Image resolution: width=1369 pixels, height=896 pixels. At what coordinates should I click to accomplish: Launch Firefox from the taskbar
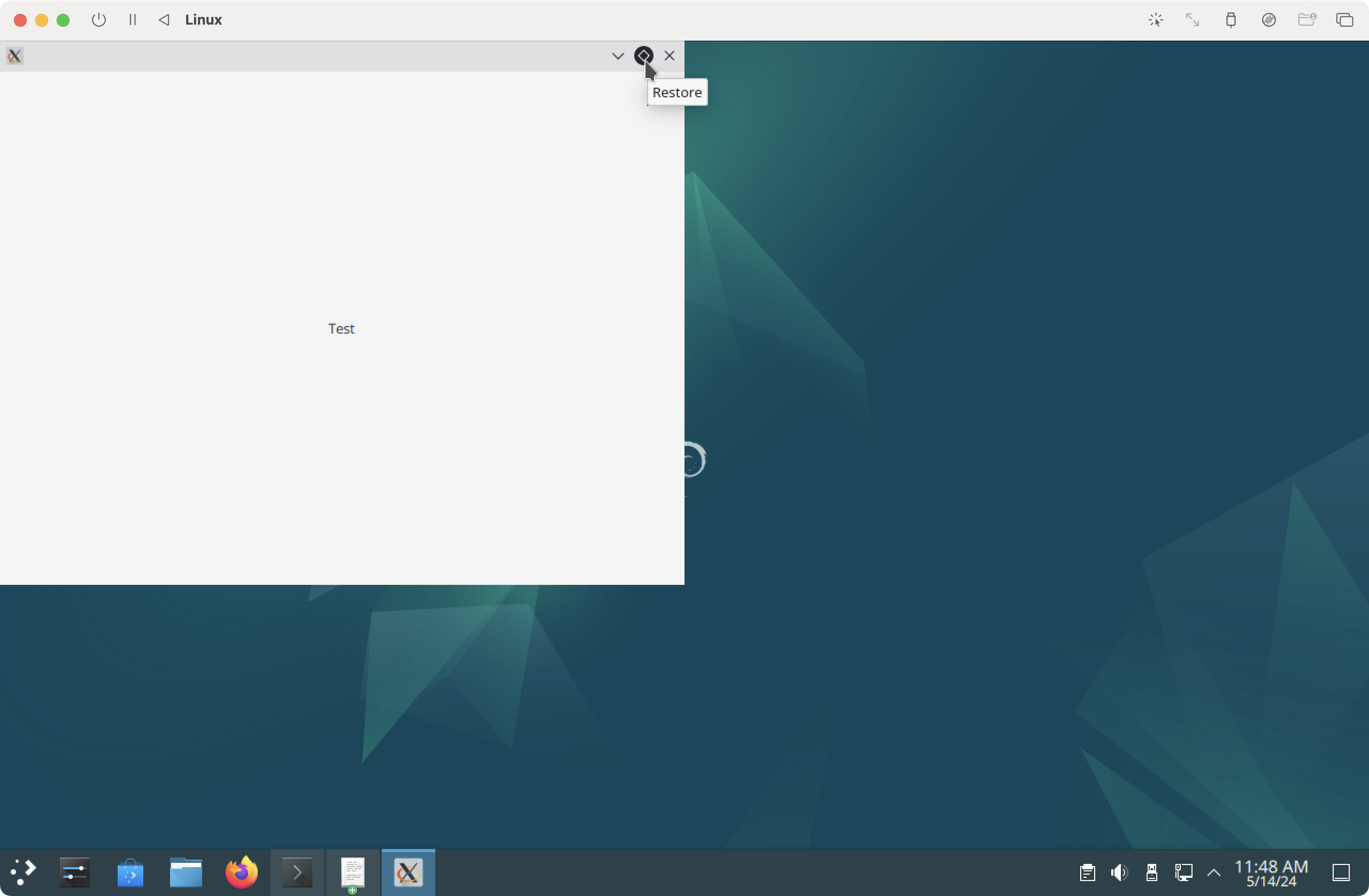point(242,872)
